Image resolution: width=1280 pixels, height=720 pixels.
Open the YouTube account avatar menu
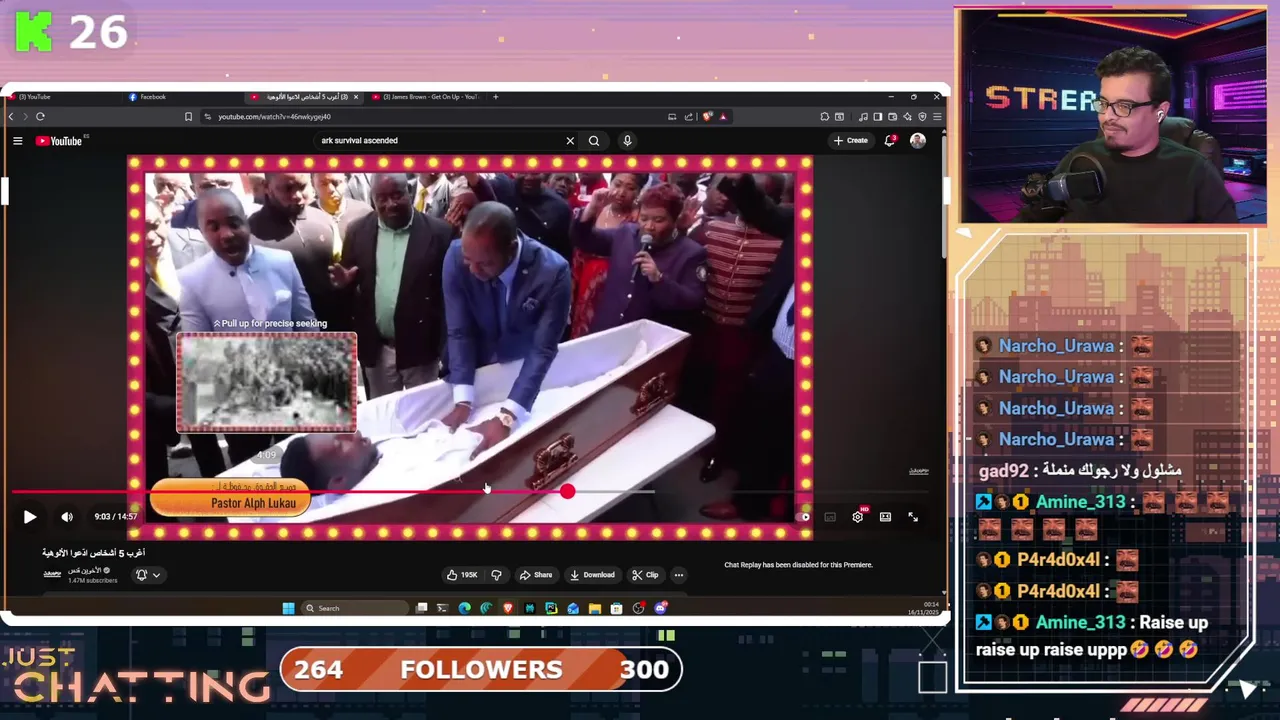[x=917, y=141]
